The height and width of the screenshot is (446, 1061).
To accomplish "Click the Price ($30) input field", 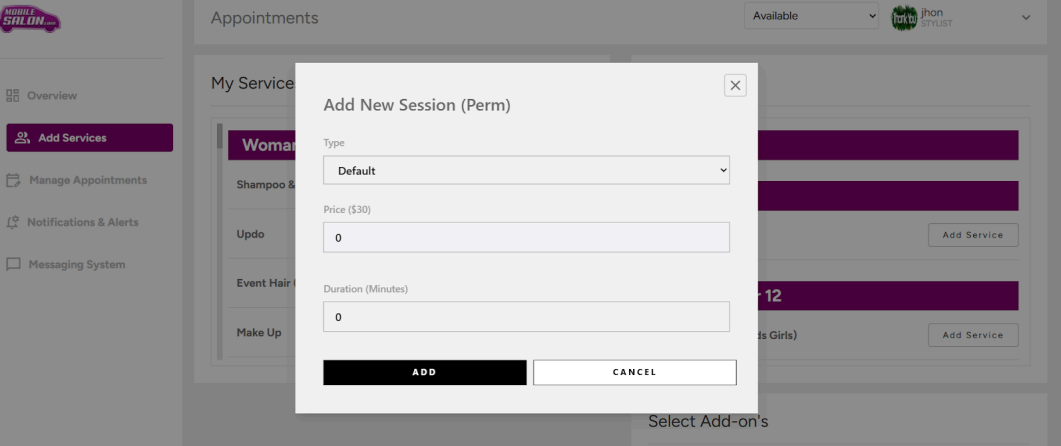I will tap(526, 238).
